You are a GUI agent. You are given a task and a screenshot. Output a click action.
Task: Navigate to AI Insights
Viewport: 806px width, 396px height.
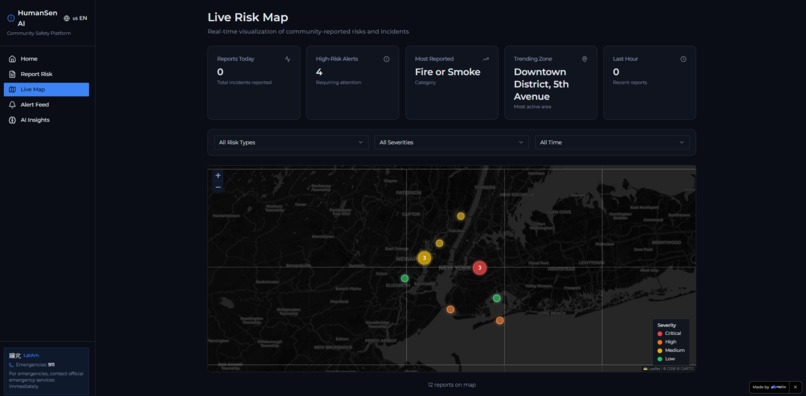[x=46, y=120]
